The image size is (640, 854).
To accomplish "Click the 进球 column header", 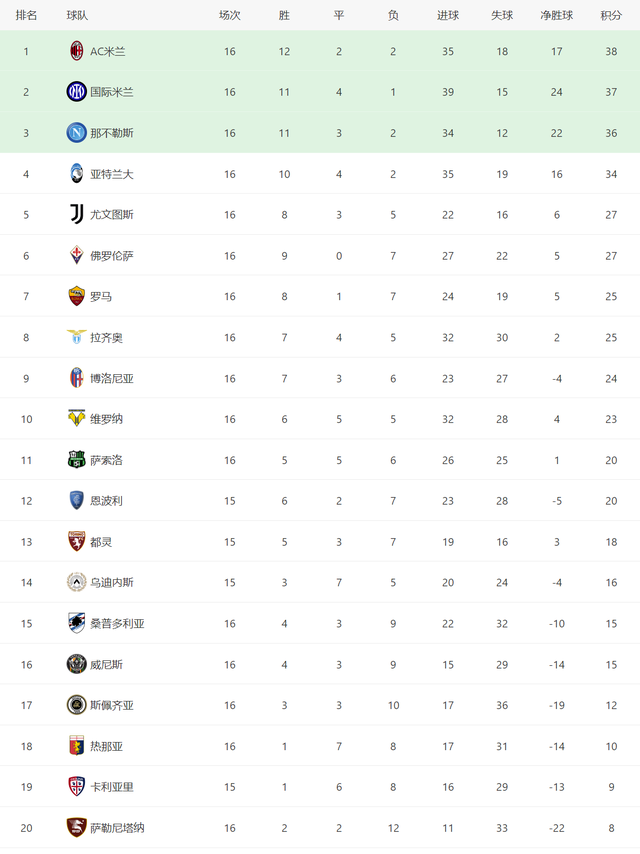I will click(448, 15).
